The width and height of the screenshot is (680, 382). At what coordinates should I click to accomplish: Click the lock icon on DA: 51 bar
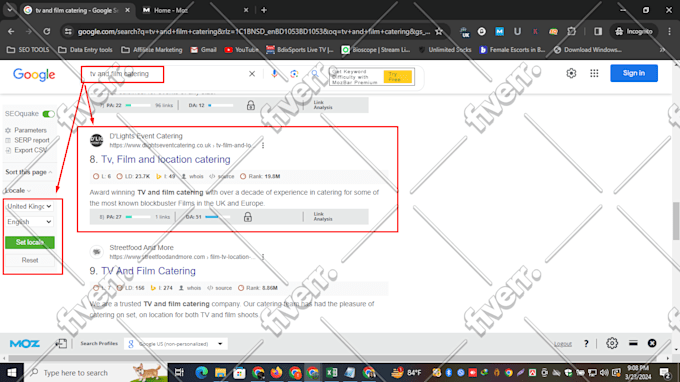[248, 217]
